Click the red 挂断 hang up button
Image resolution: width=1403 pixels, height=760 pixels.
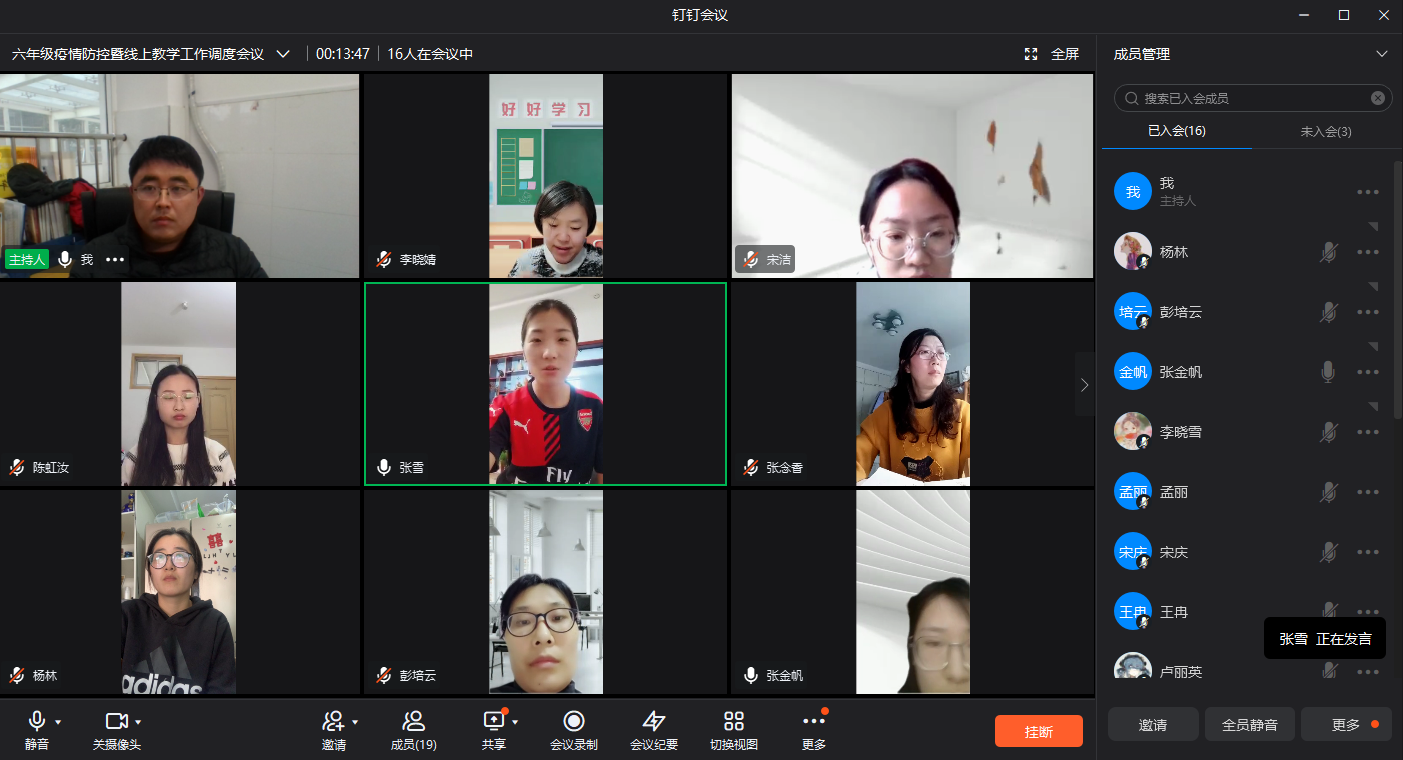click(x=1038, y=731)
